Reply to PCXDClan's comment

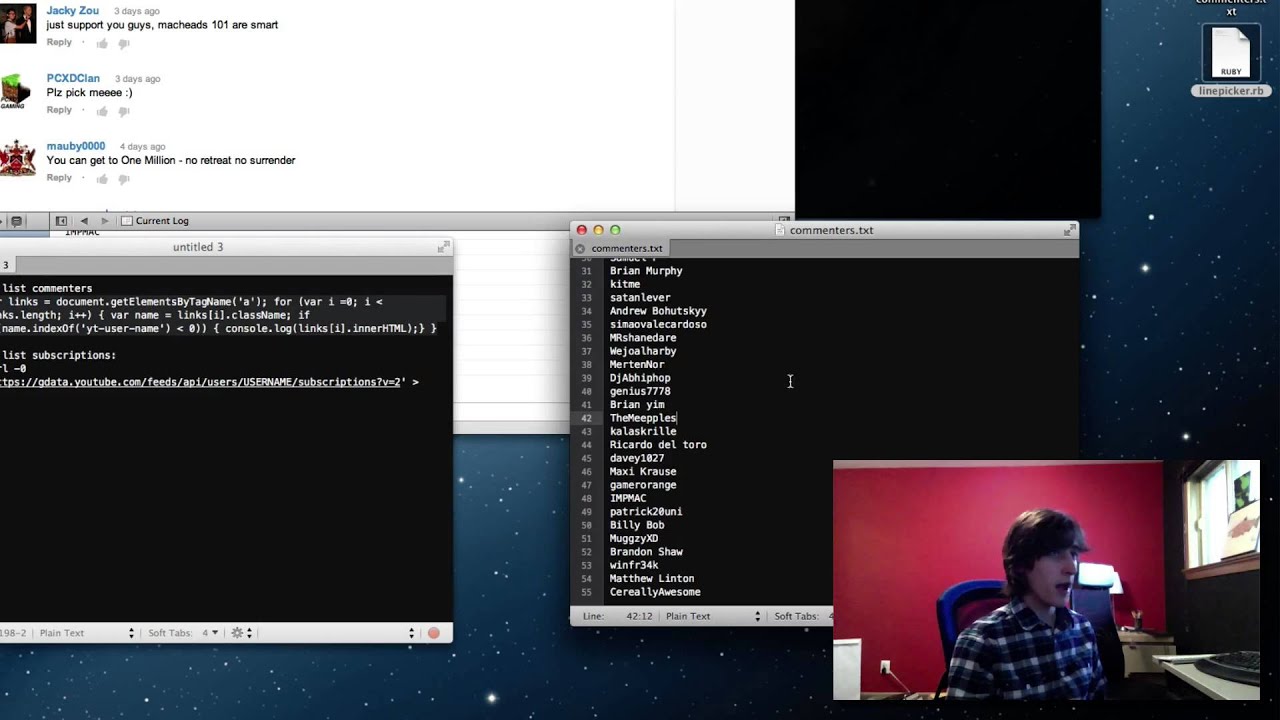pos(59,110)
